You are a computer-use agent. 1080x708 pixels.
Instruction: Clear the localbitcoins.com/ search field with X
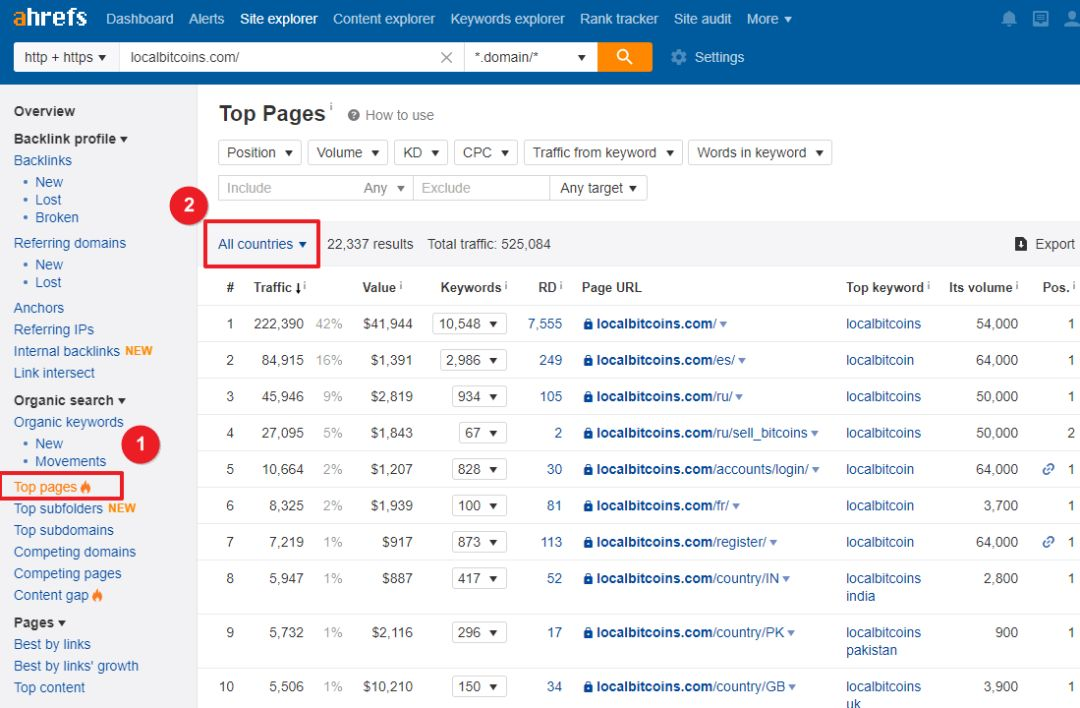446,57
